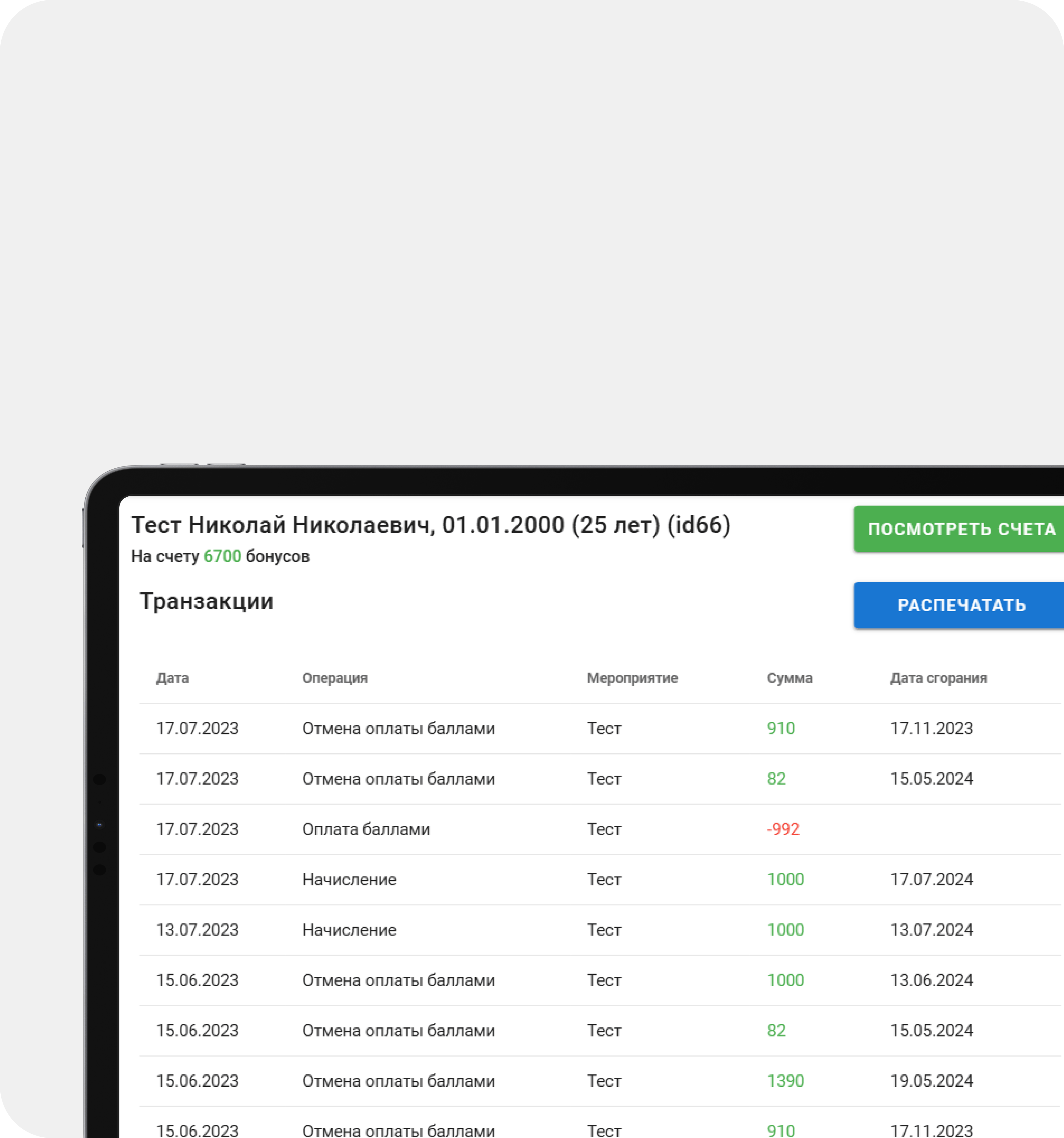
Task: Click the Мероприятие column header
Action: [632, 678]
